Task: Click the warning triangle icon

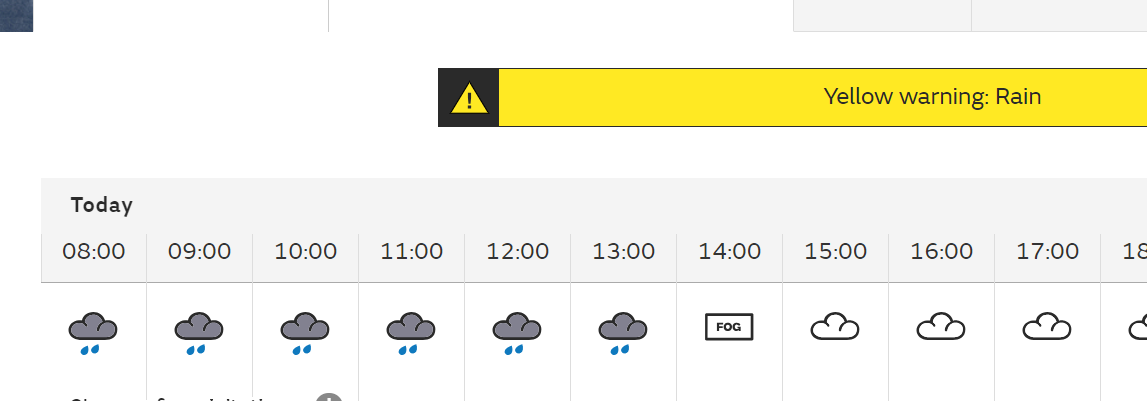Action: (469, 98)
